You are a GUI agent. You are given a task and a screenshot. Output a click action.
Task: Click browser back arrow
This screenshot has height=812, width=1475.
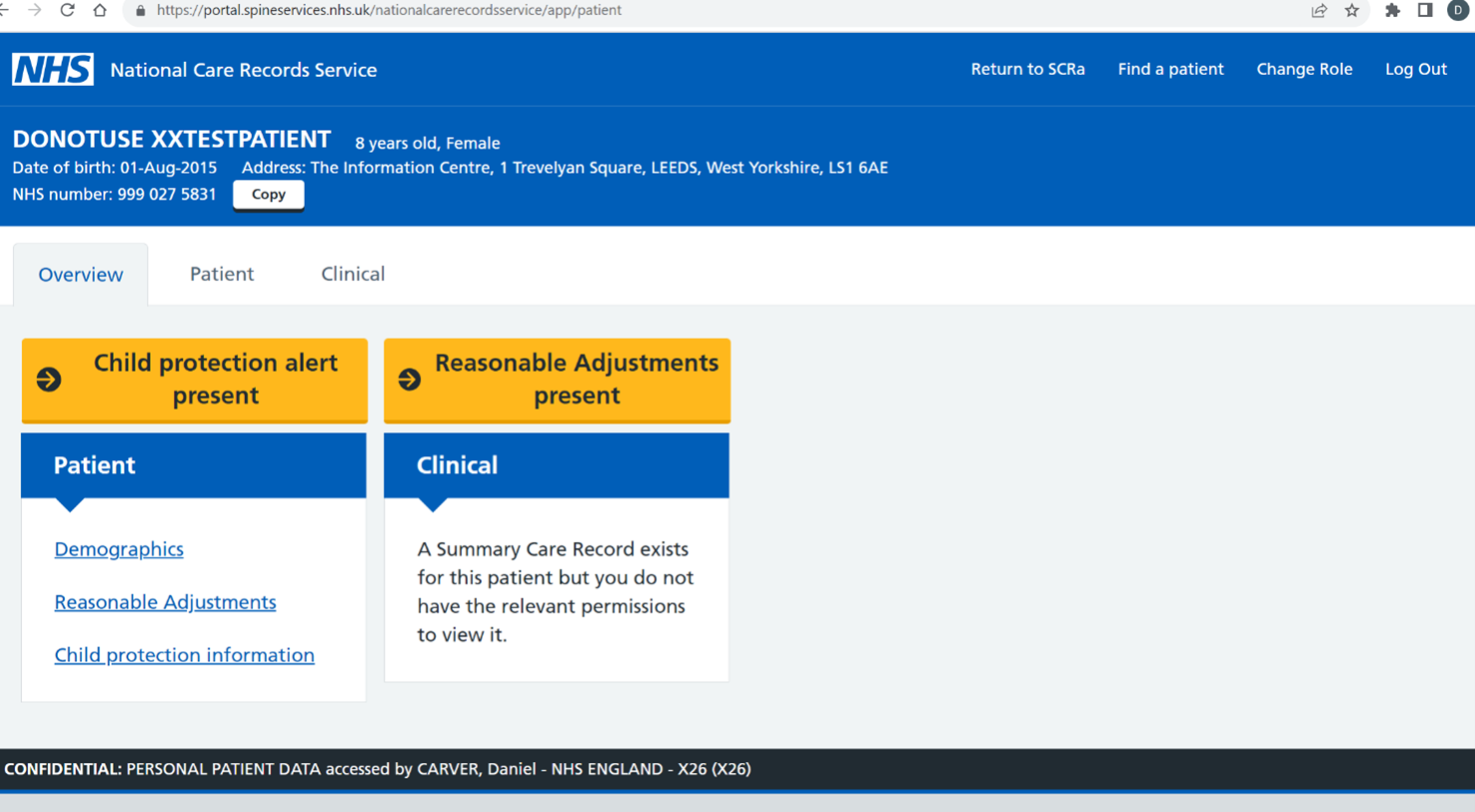click(x=5, y=10)
